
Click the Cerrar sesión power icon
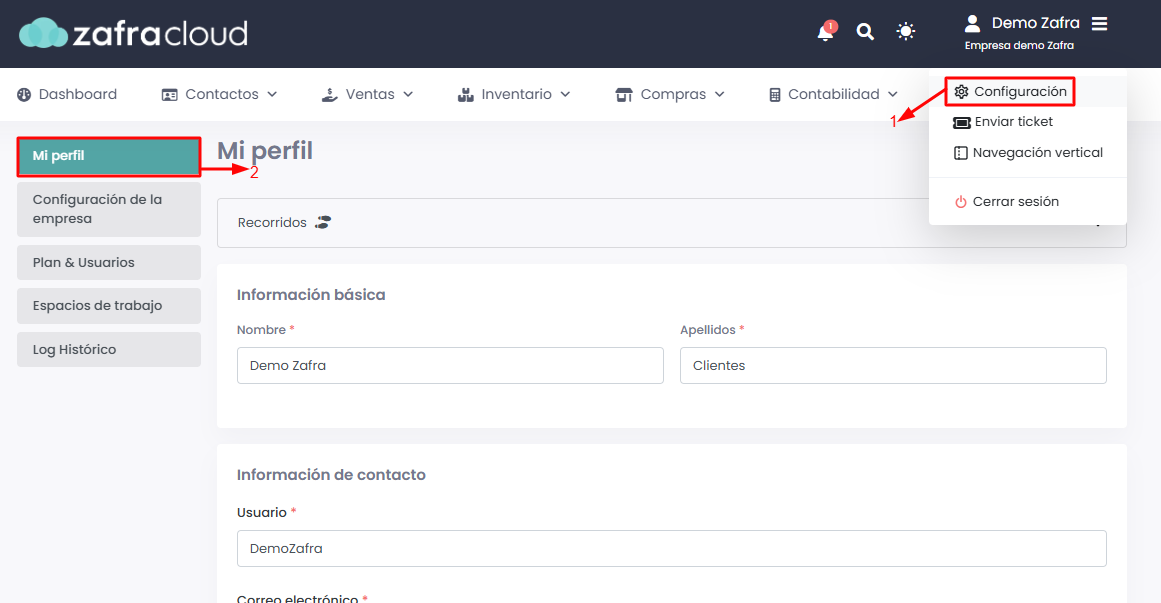coord(960,202)
